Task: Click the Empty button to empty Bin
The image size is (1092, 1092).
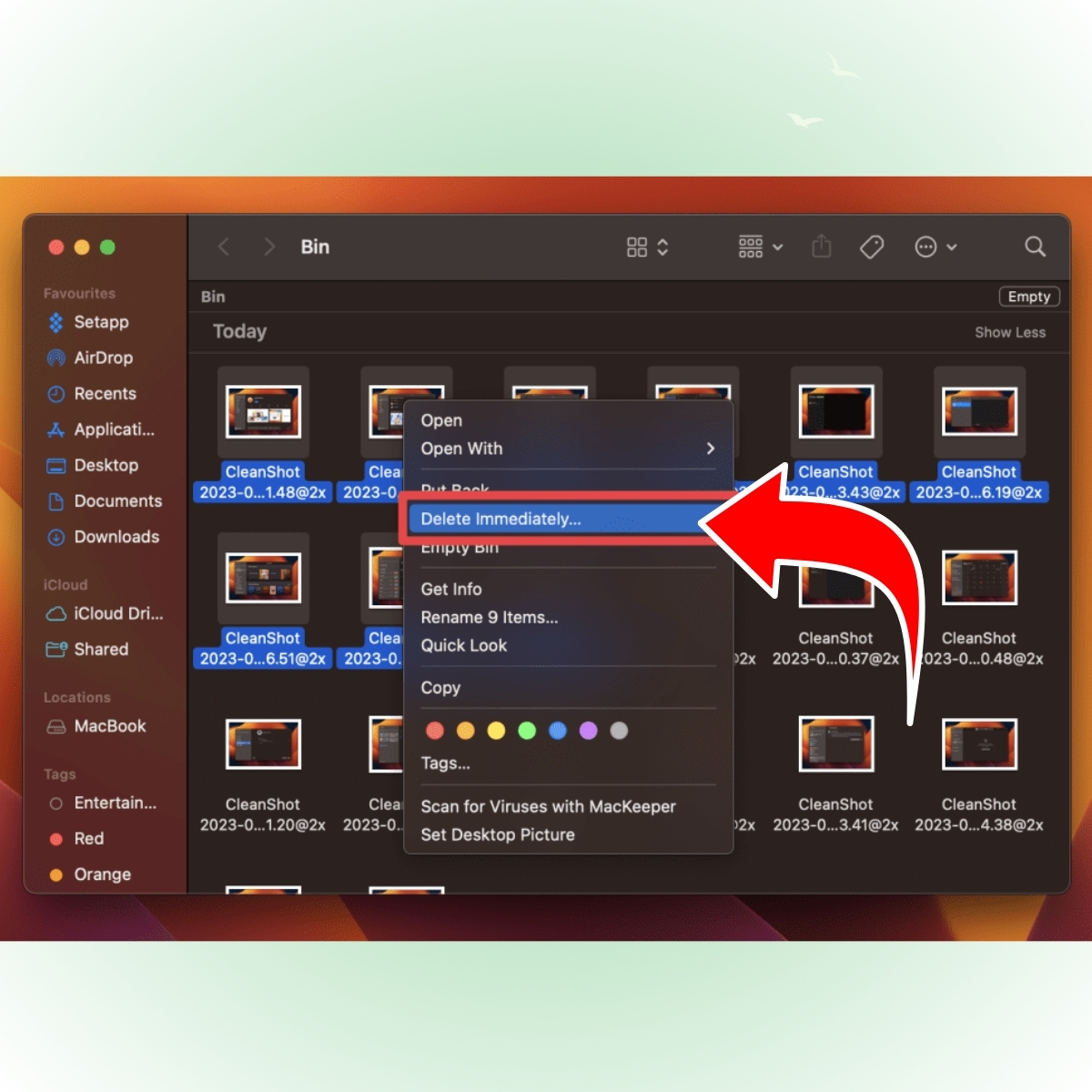Action: coord(1028,297)
